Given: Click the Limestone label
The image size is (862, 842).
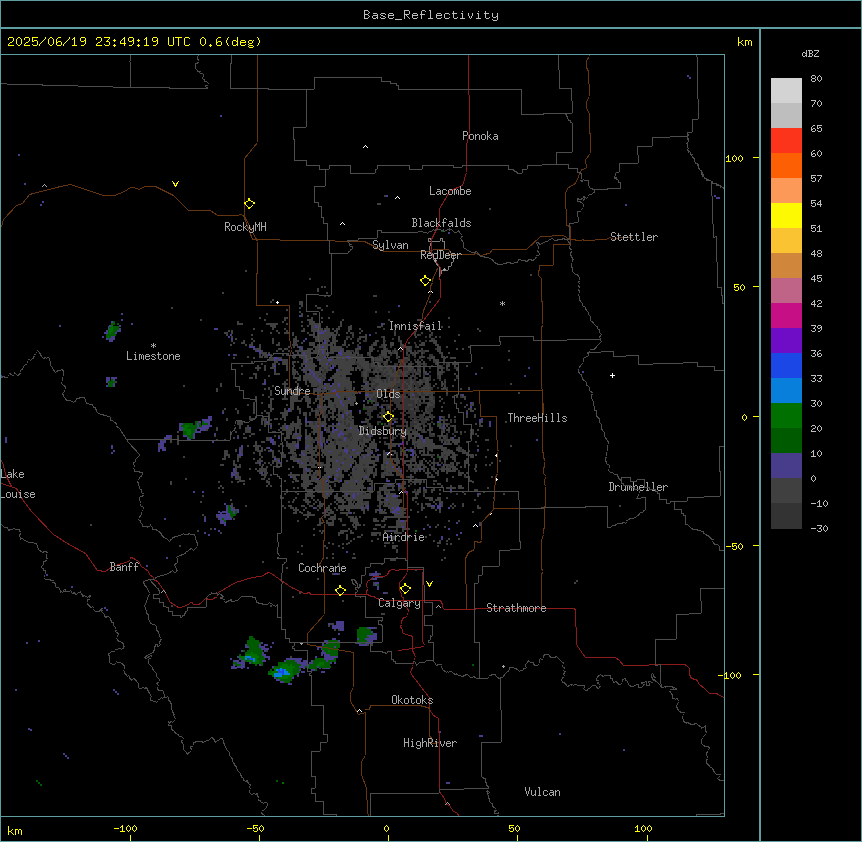Looking at the screenshot, I should 153,356.
